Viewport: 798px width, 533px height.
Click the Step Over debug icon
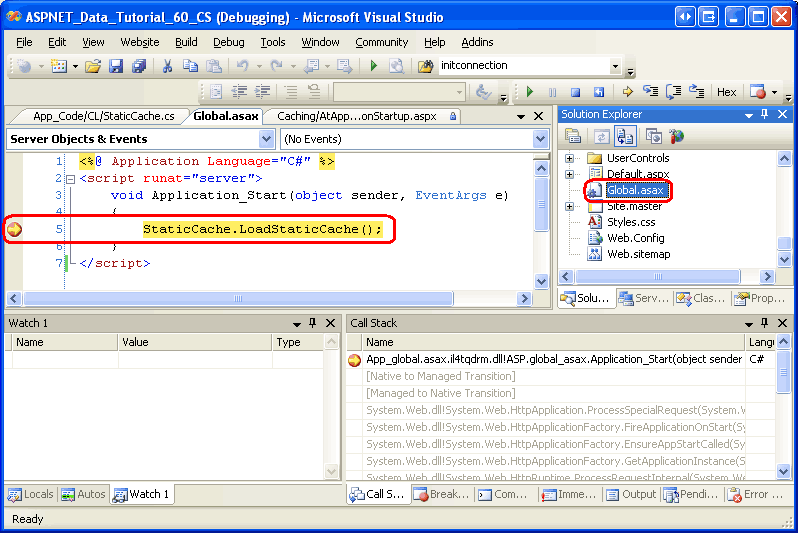pyautogui.click(x=672, y=92)
